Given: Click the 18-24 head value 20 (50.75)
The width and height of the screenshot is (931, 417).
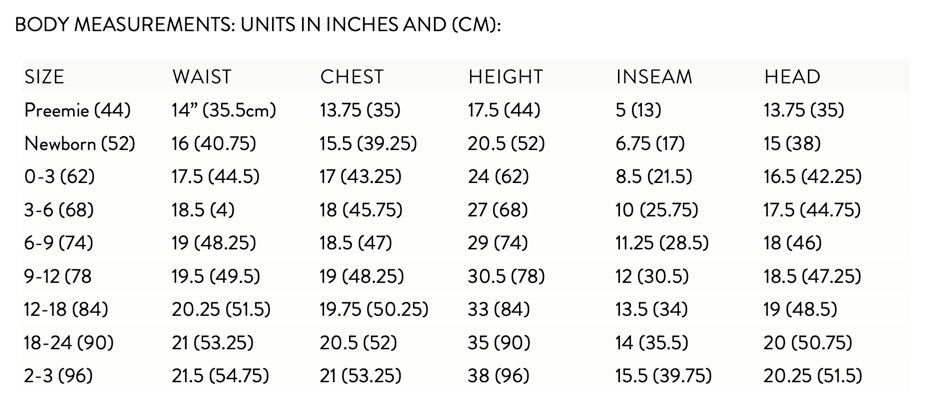Looking at the screenshot, I should click(808, 343).
